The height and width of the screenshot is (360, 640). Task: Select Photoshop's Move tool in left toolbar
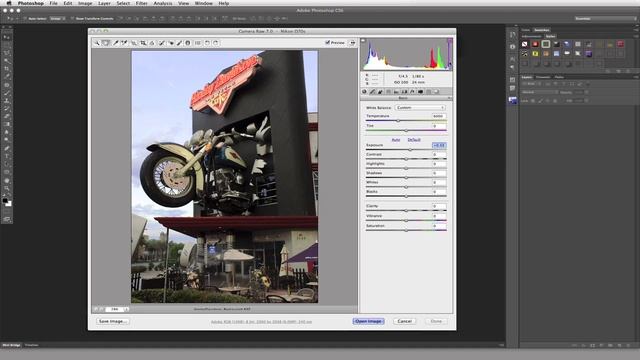pyautogui.click(x=7, y=37)
